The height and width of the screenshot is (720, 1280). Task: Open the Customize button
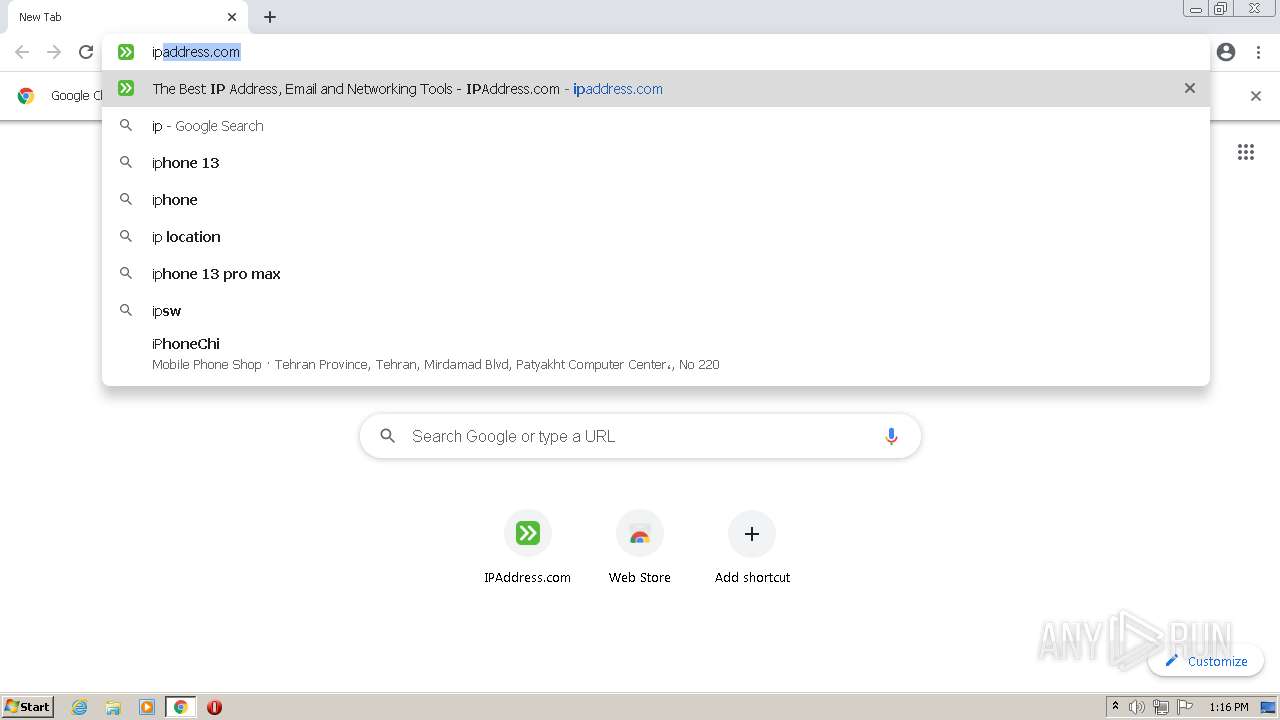coord(1206,661)
